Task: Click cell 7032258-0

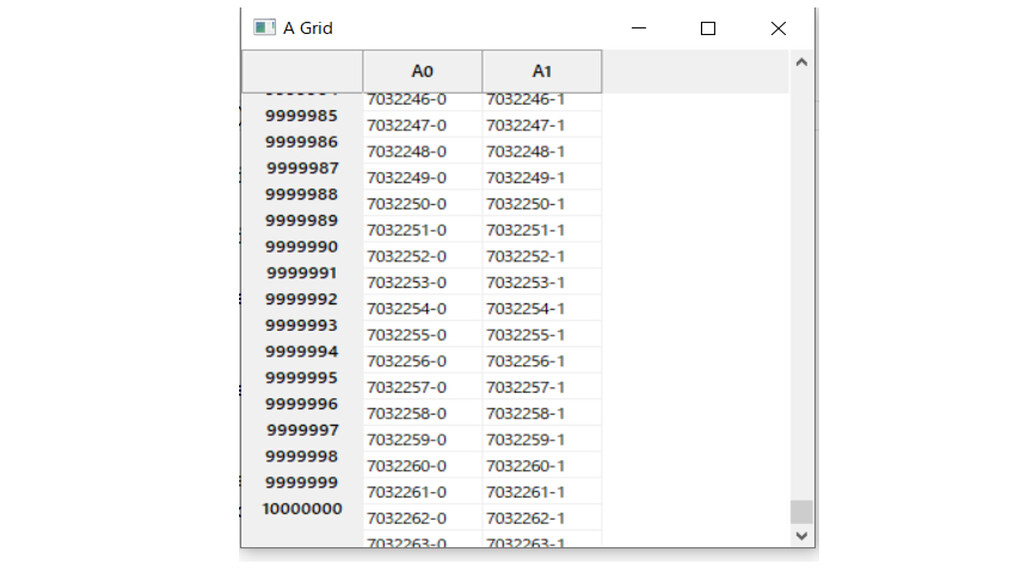Action: (423, 413)
